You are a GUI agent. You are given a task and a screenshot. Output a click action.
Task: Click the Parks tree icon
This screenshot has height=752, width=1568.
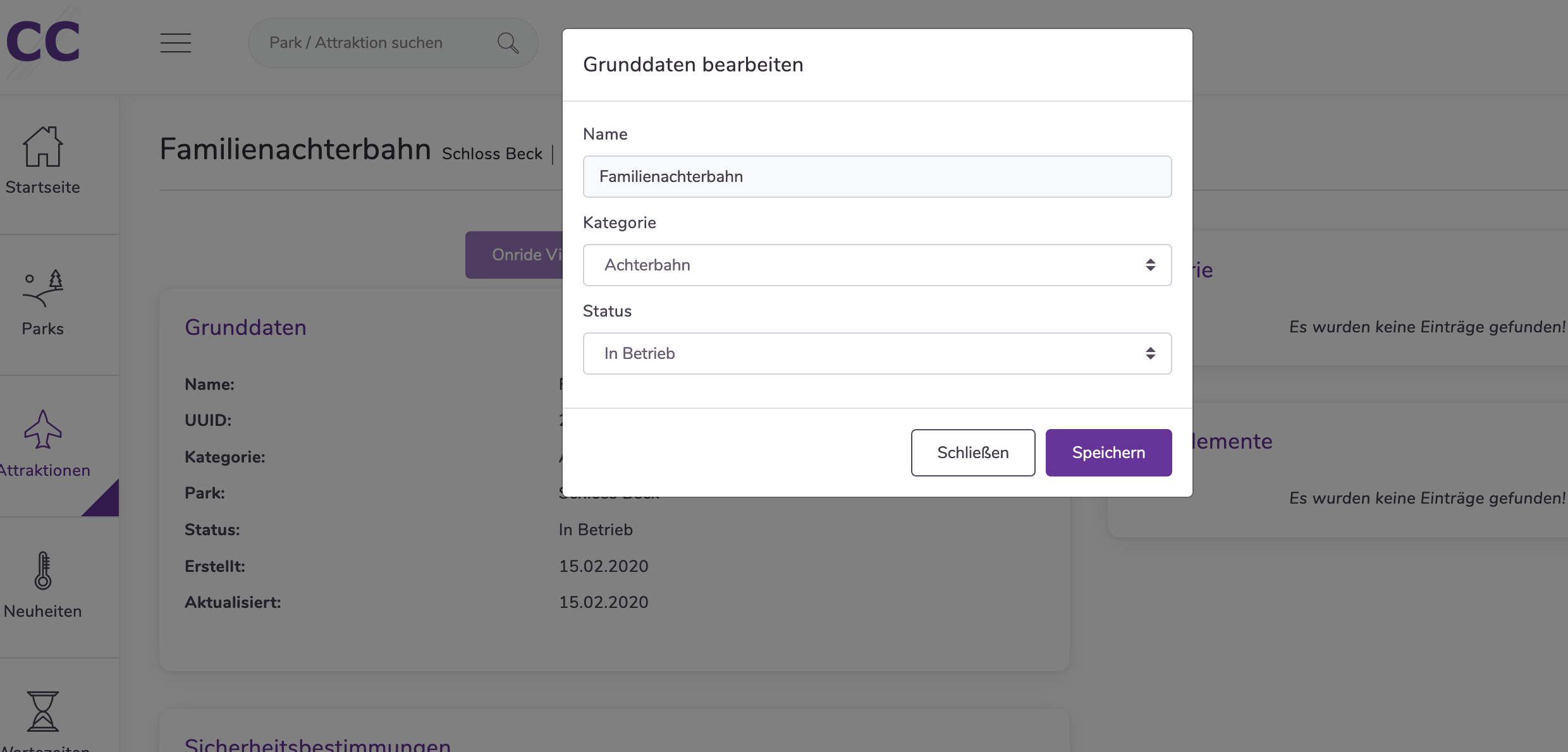[43, 288]
